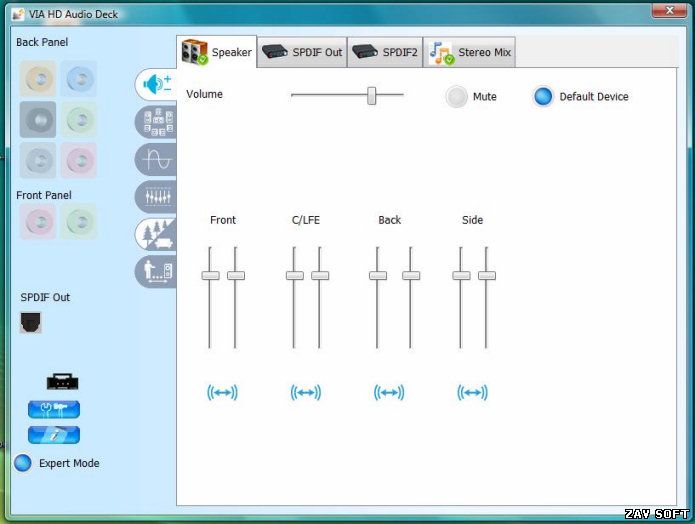Viewport: 695px width, 524px height.
Task: Click the Back left slider handle
Action: [378, 275]
